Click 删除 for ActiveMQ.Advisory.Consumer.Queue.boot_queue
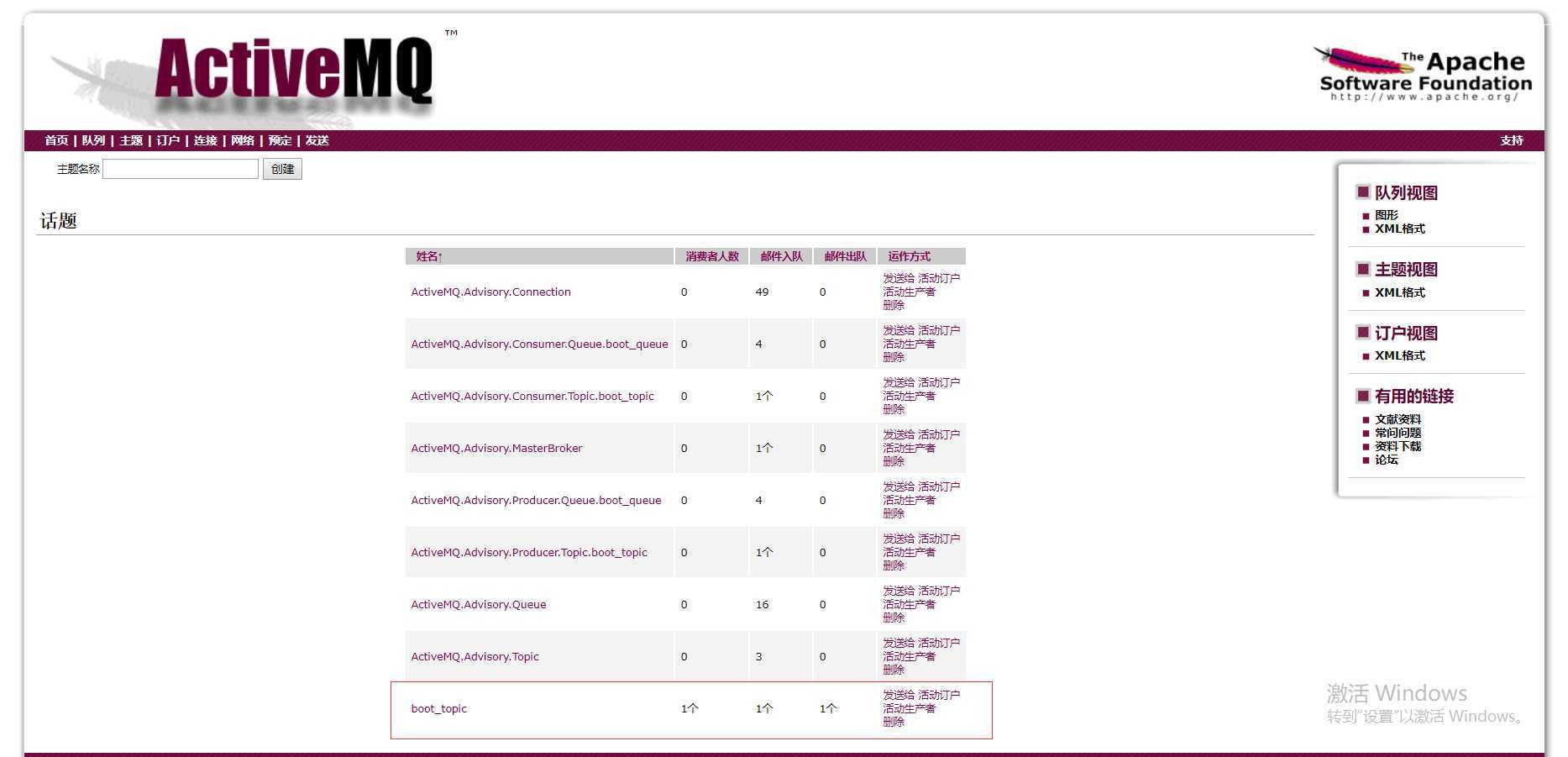 894,357
